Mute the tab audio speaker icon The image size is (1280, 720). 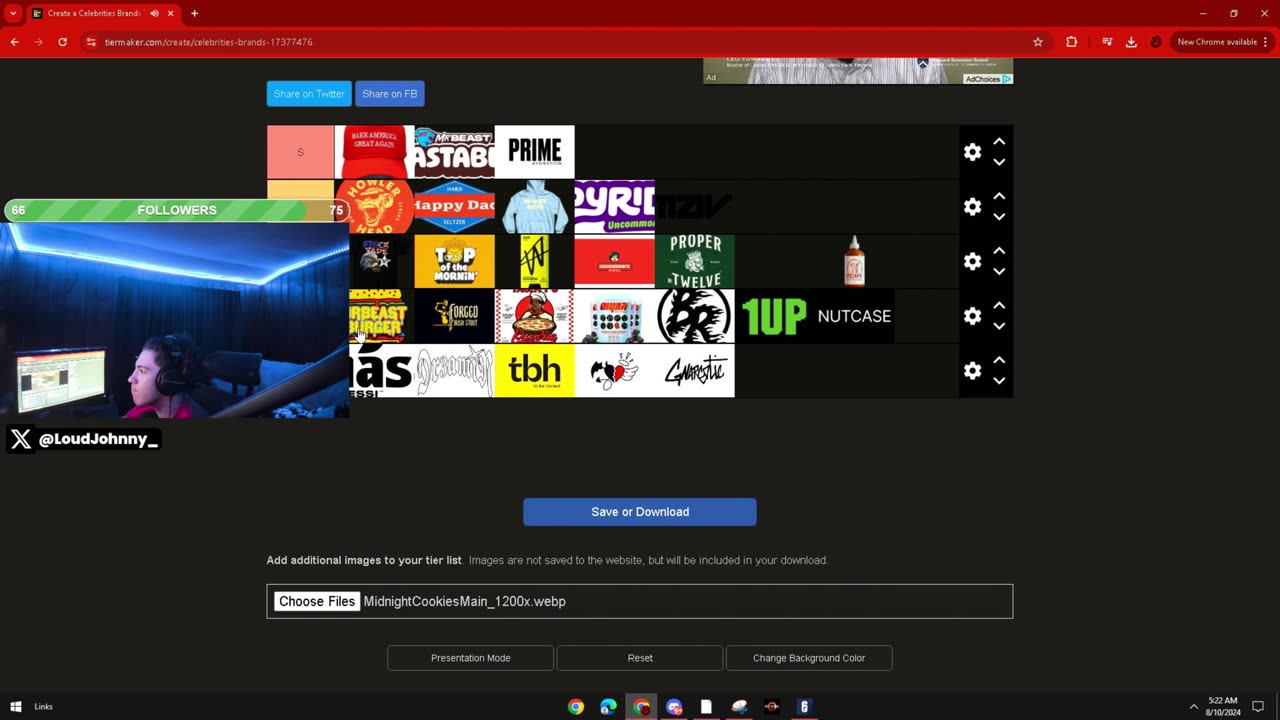[x=154, y=14]
